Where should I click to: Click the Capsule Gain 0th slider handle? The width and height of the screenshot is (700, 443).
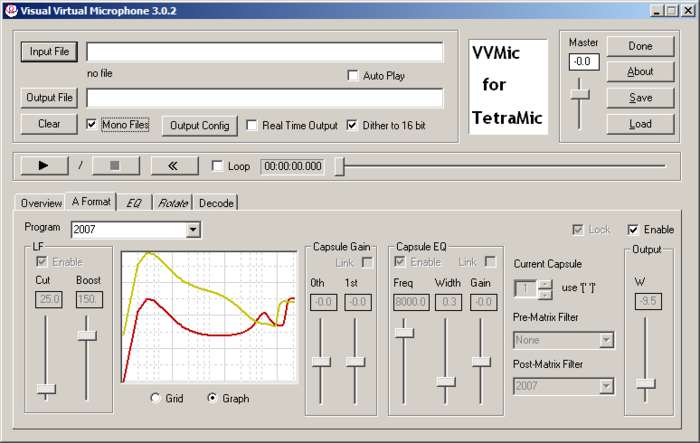pyautogui.click(x=321, y=362)
